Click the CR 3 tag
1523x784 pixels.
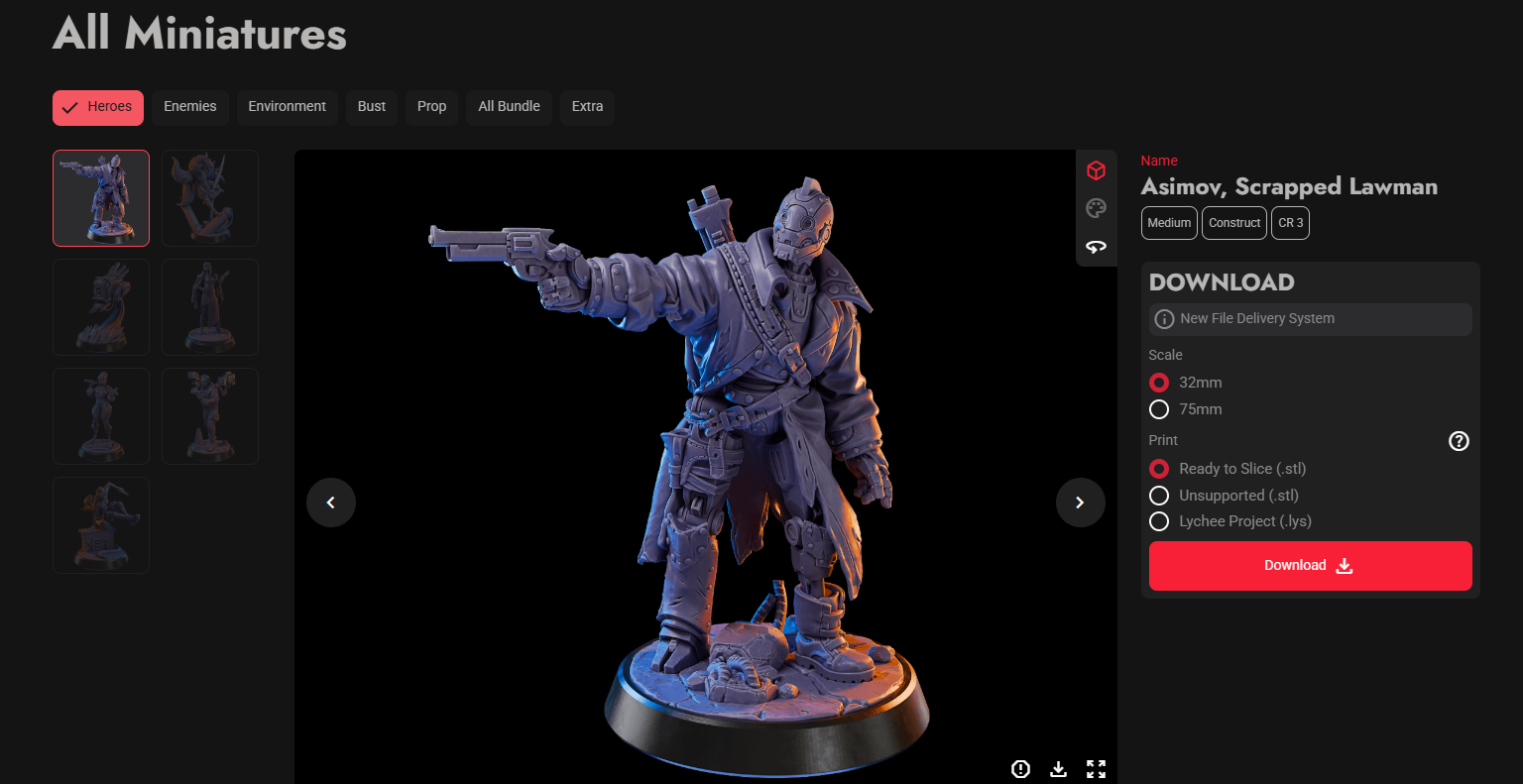click(x=1290, y=222)
